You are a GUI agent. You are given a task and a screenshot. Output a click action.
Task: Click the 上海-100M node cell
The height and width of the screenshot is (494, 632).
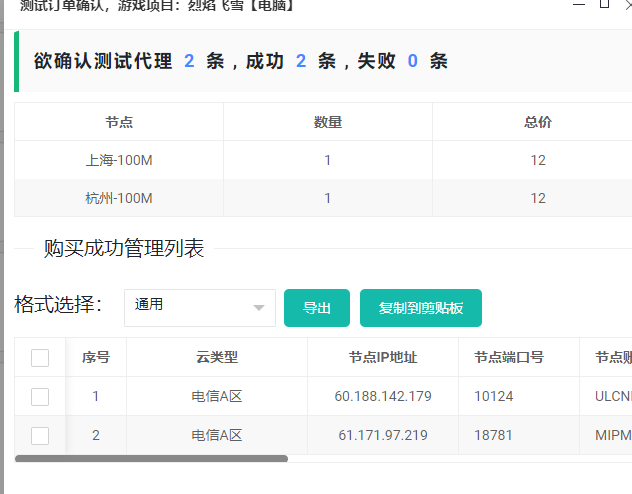119,160
